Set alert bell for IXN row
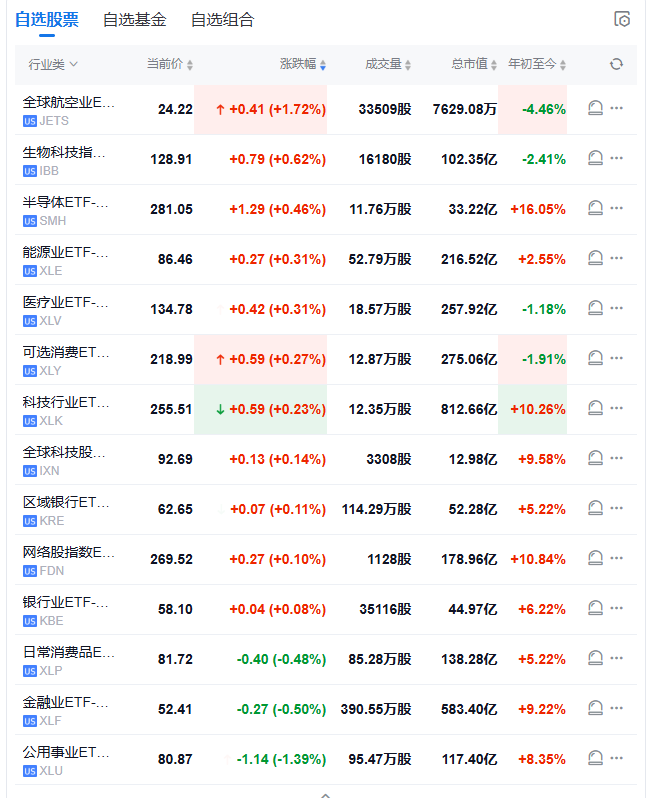647x798 pixels. click(x=596, y=458)
